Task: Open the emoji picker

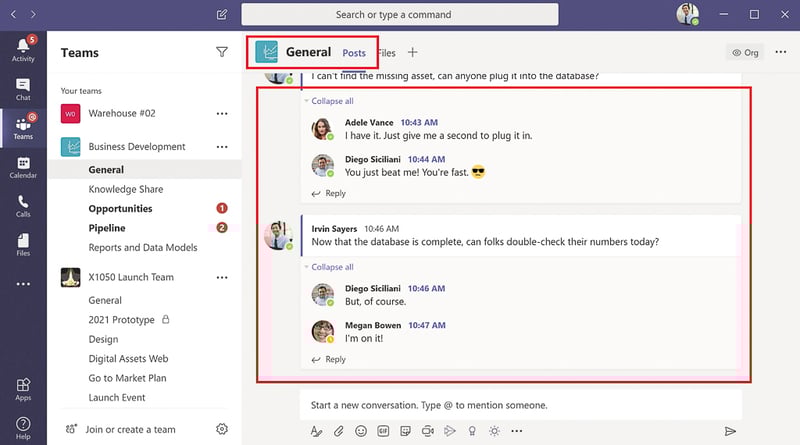Action: pos(361,431)
